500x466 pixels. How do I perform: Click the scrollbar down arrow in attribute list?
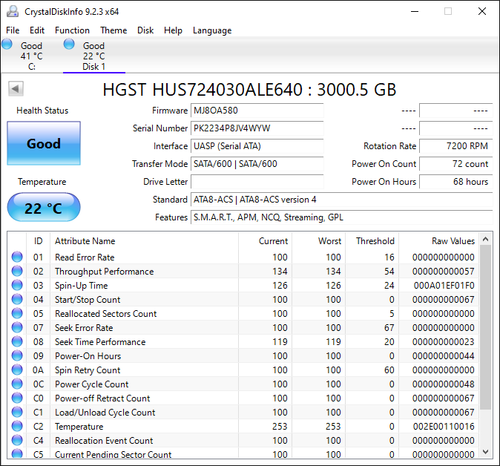[485, 452]
